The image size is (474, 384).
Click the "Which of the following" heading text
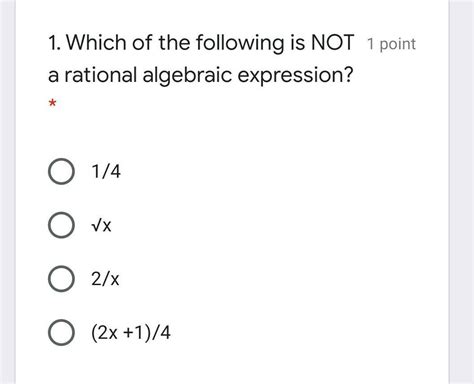point(175,43)
